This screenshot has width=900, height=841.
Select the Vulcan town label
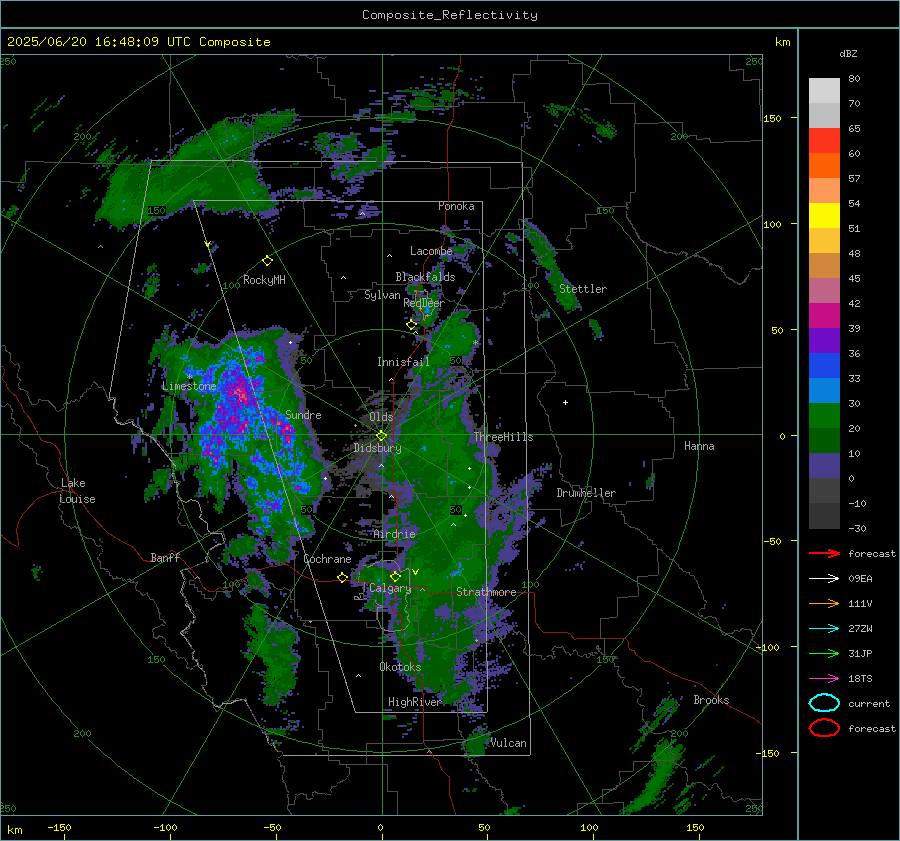pos(509,743)
